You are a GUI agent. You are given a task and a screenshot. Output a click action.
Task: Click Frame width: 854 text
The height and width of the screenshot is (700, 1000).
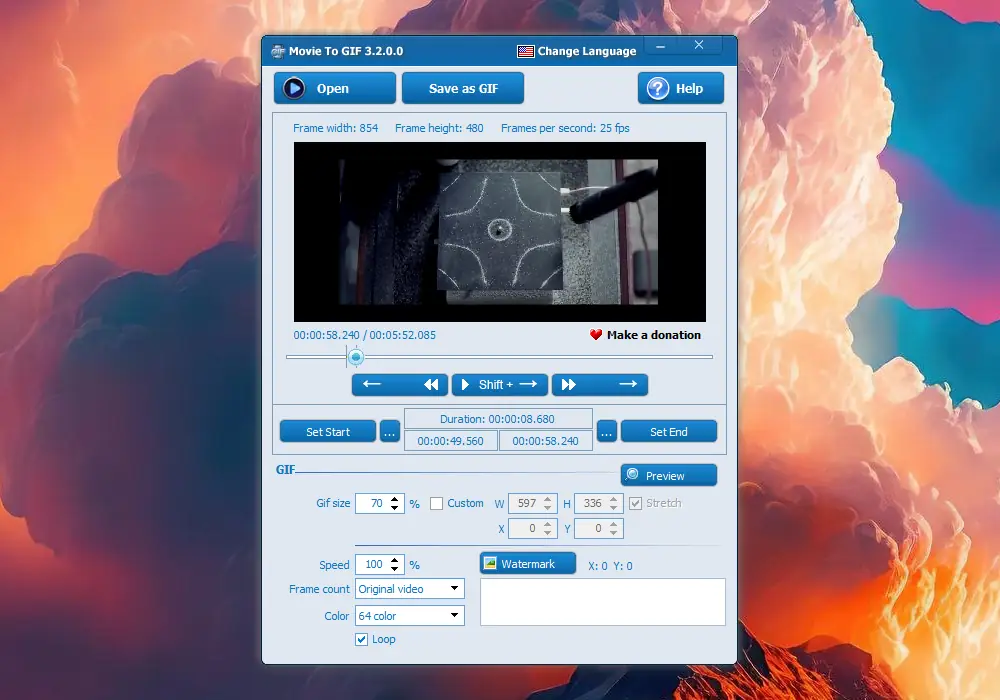[335, 128]
